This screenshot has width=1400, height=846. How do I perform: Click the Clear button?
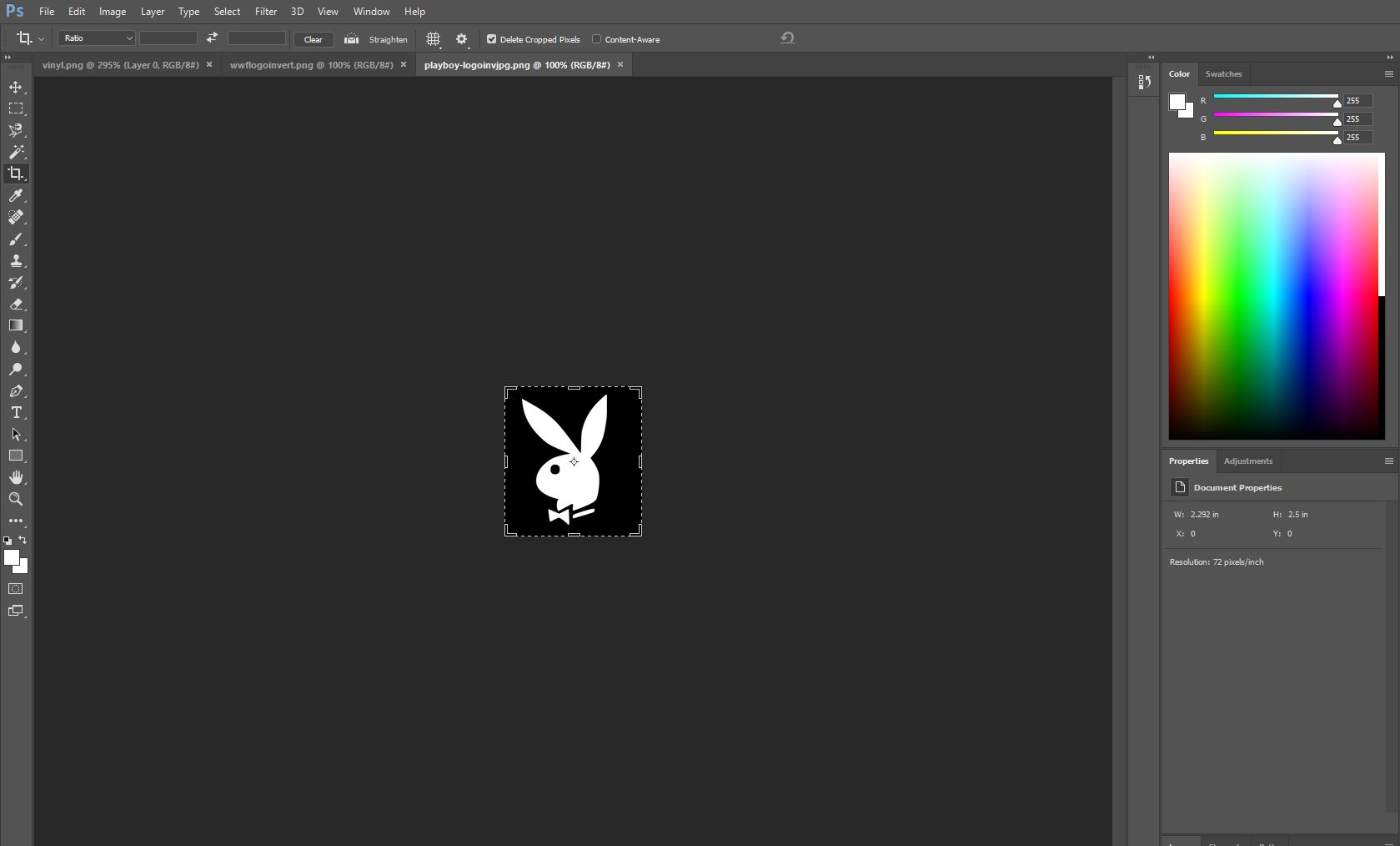tap(314, 39)
